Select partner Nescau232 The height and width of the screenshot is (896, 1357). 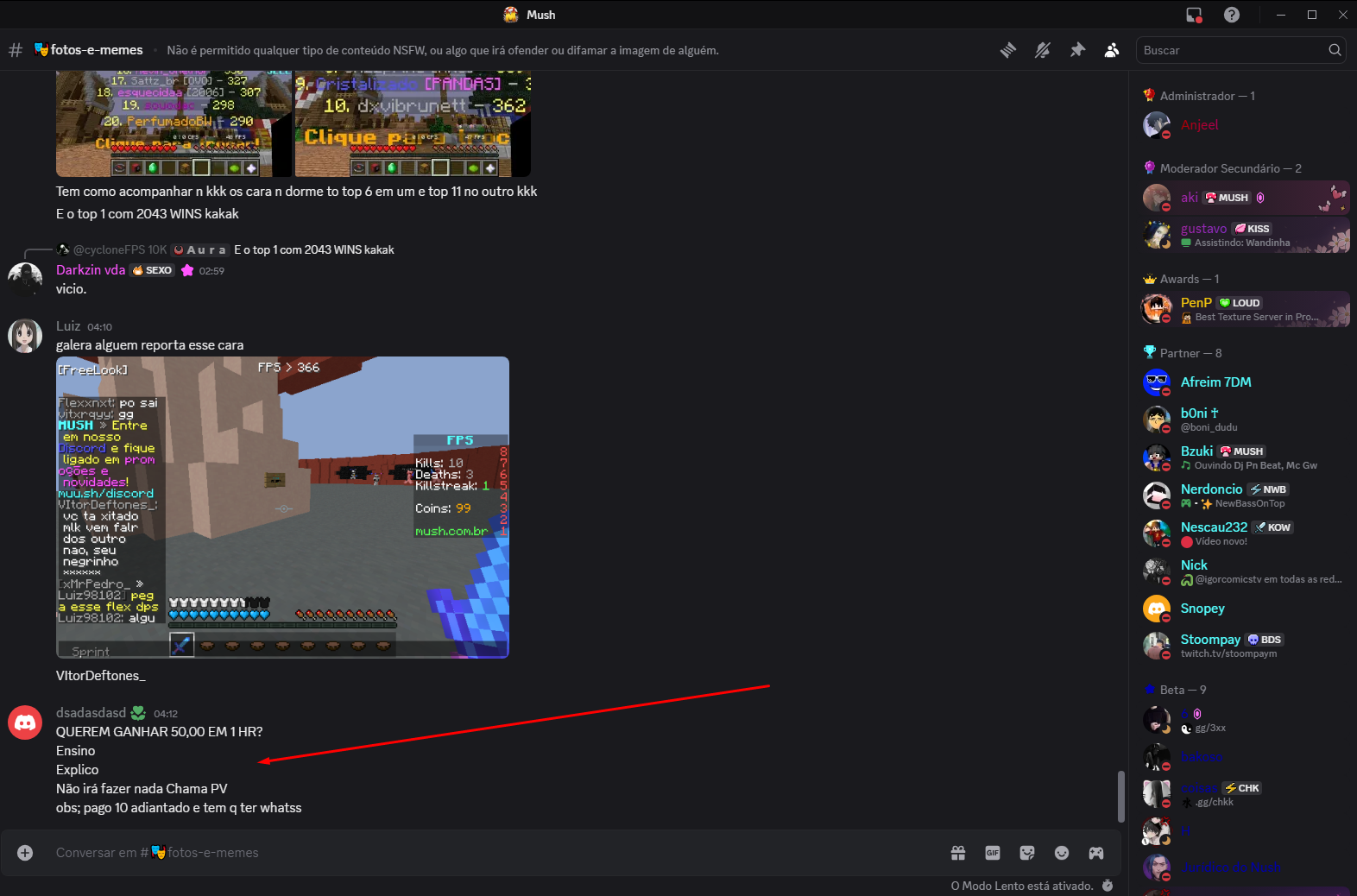click(x=1246, y=533)
